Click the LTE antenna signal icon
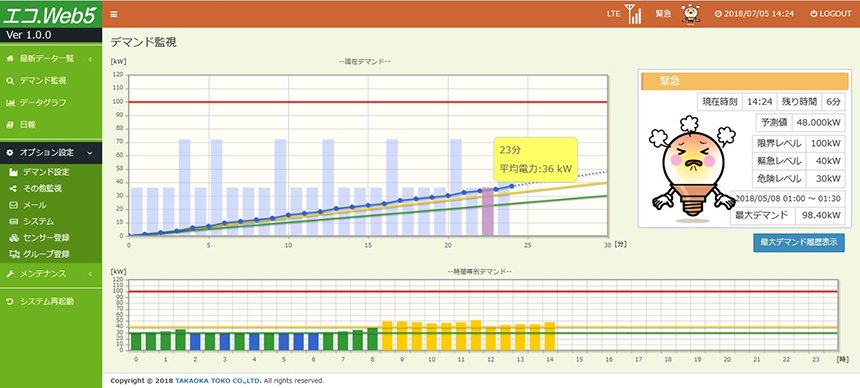The height and width of the screenshot is (388, 860). (x=633, y=14)
